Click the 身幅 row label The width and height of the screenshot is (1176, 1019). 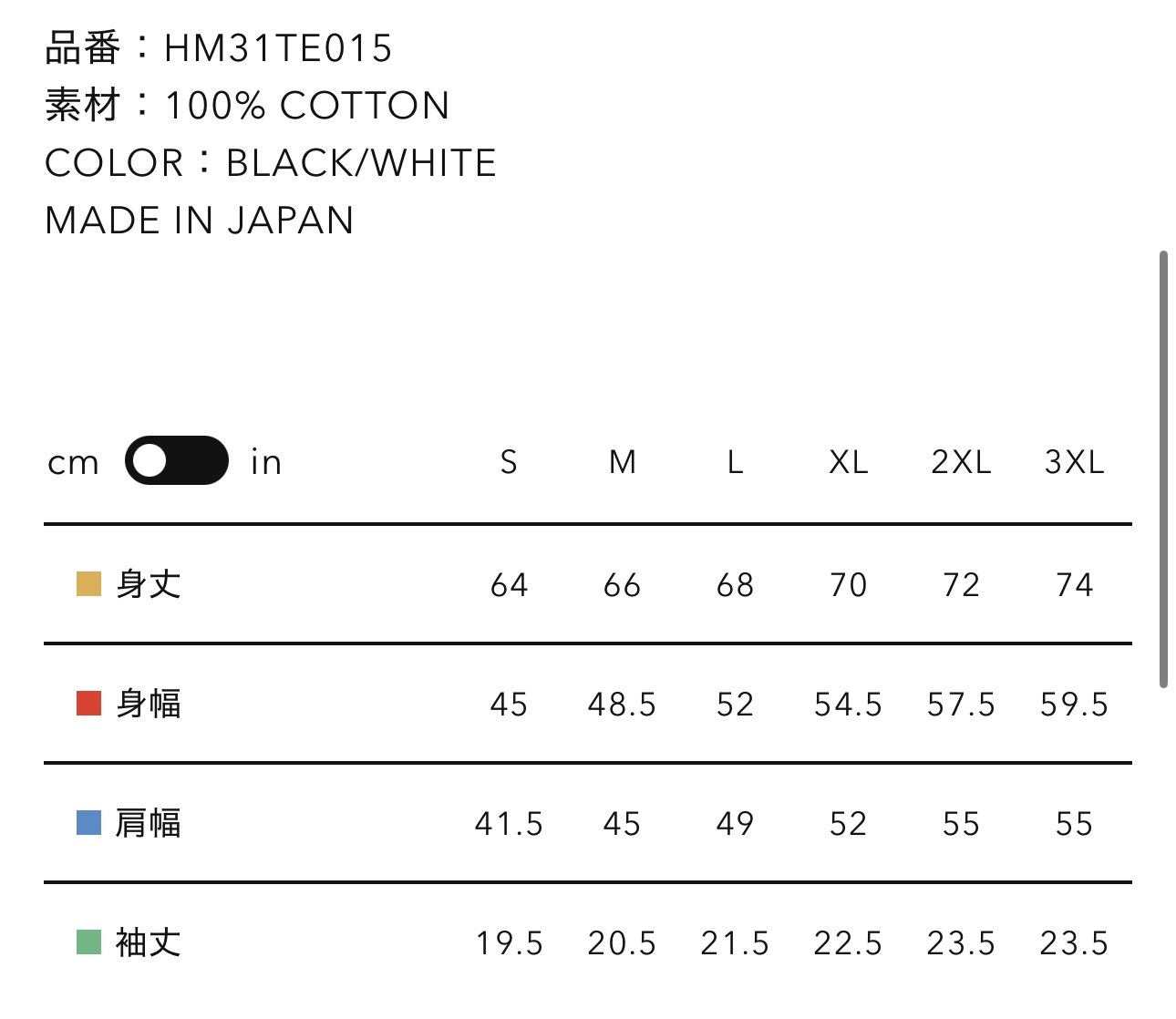(149, 704)
